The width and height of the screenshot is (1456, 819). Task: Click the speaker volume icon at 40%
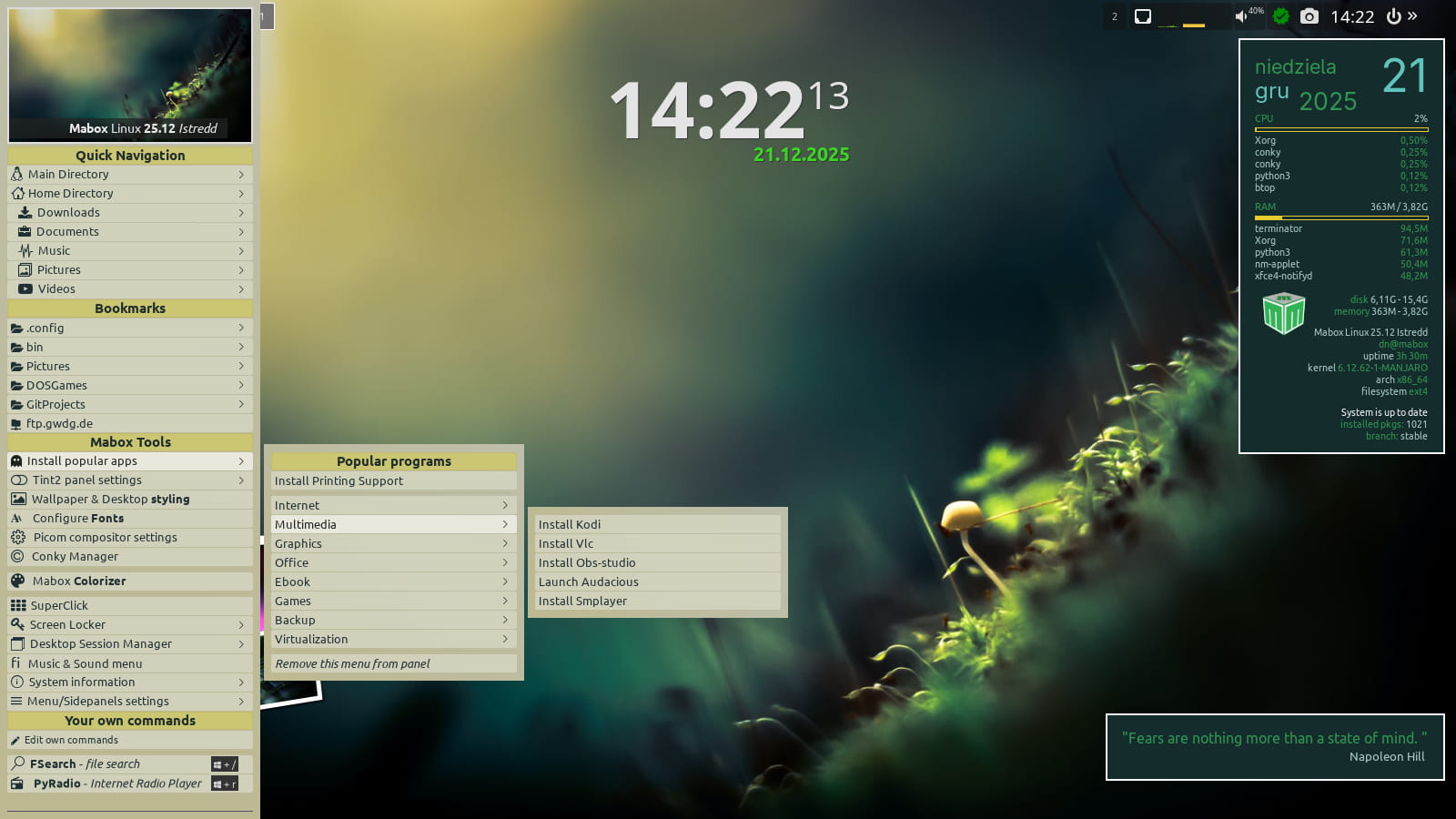1241,16
